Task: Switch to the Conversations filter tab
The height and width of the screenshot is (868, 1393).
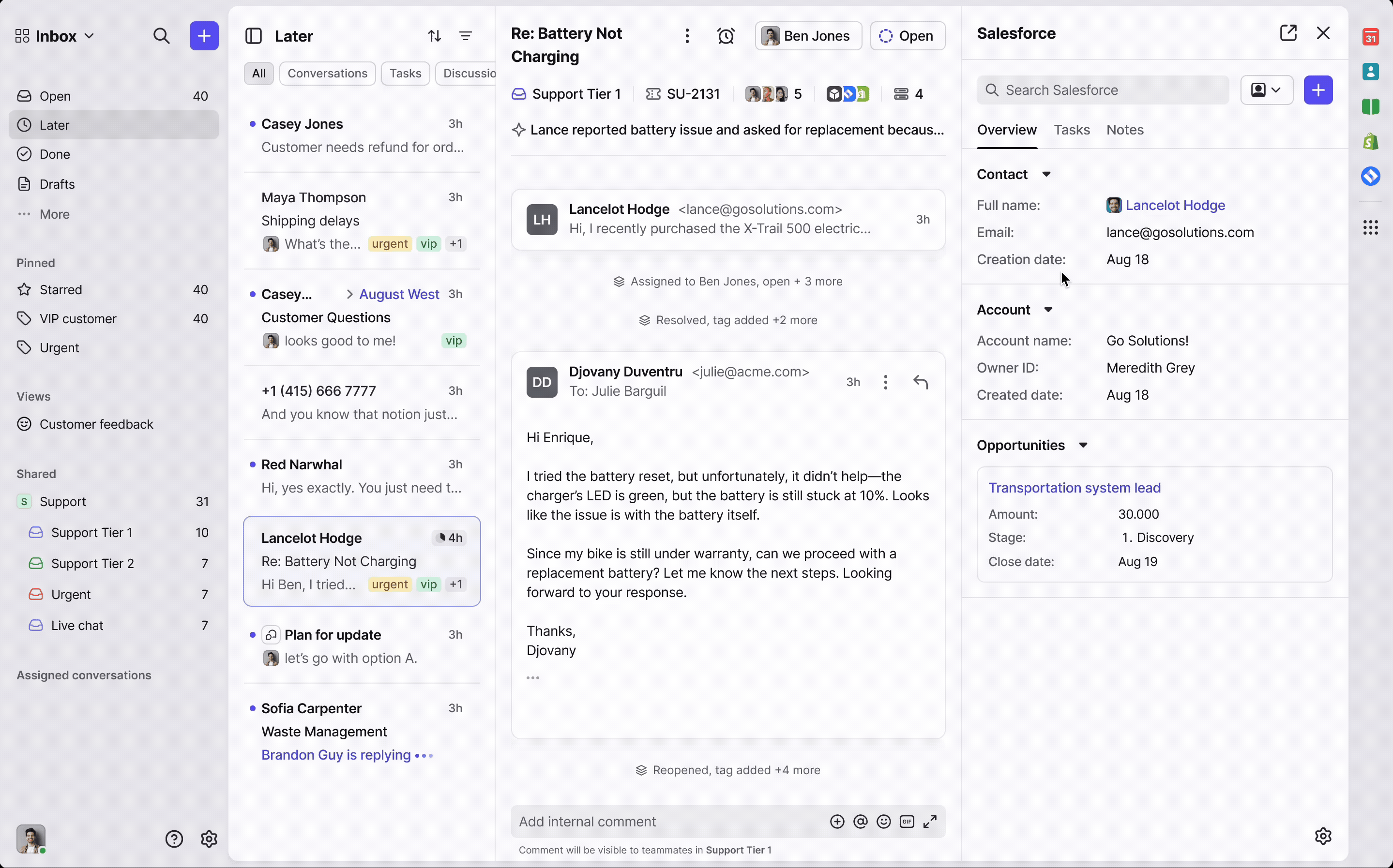Action: click(327, 74)
